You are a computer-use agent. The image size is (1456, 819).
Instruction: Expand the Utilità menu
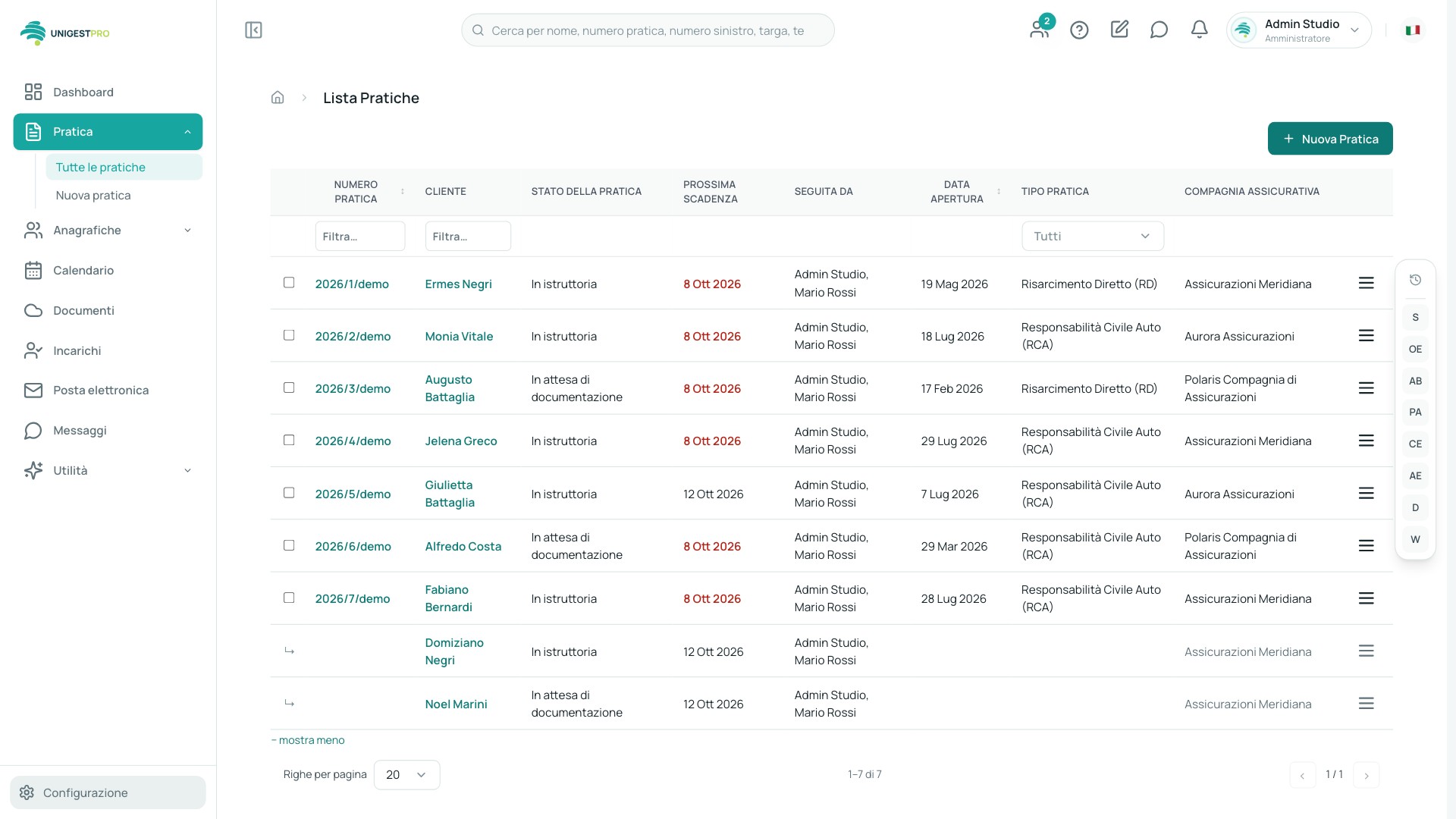coord(108,471)
